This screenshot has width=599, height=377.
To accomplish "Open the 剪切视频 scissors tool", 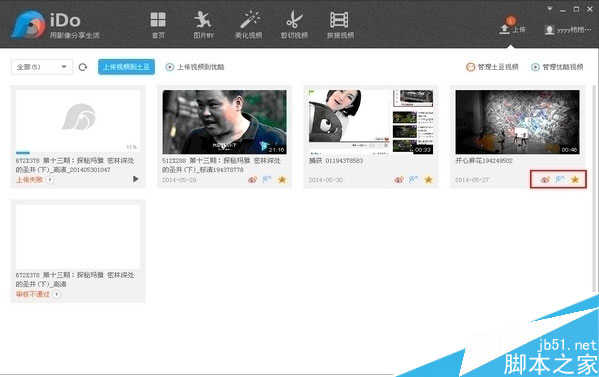I will click(294, 25).
